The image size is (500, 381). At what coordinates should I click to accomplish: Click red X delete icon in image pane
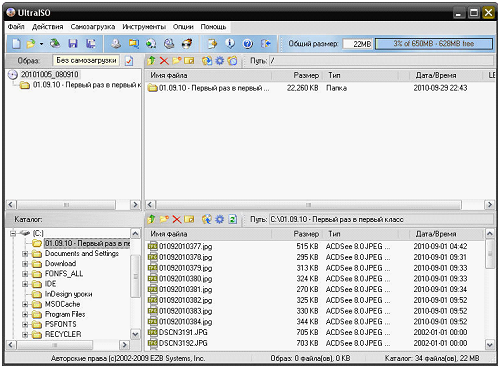click(x=164, y=61)
